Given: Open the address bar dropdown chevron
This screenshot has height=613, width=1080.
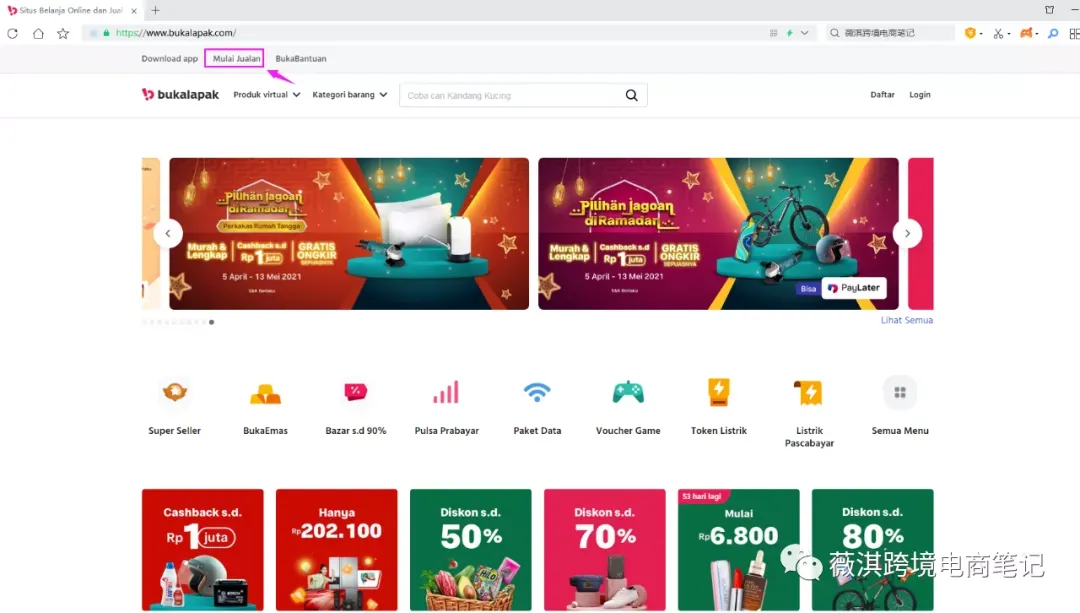Looking at the screenshot, I should [x=804, y=33].
